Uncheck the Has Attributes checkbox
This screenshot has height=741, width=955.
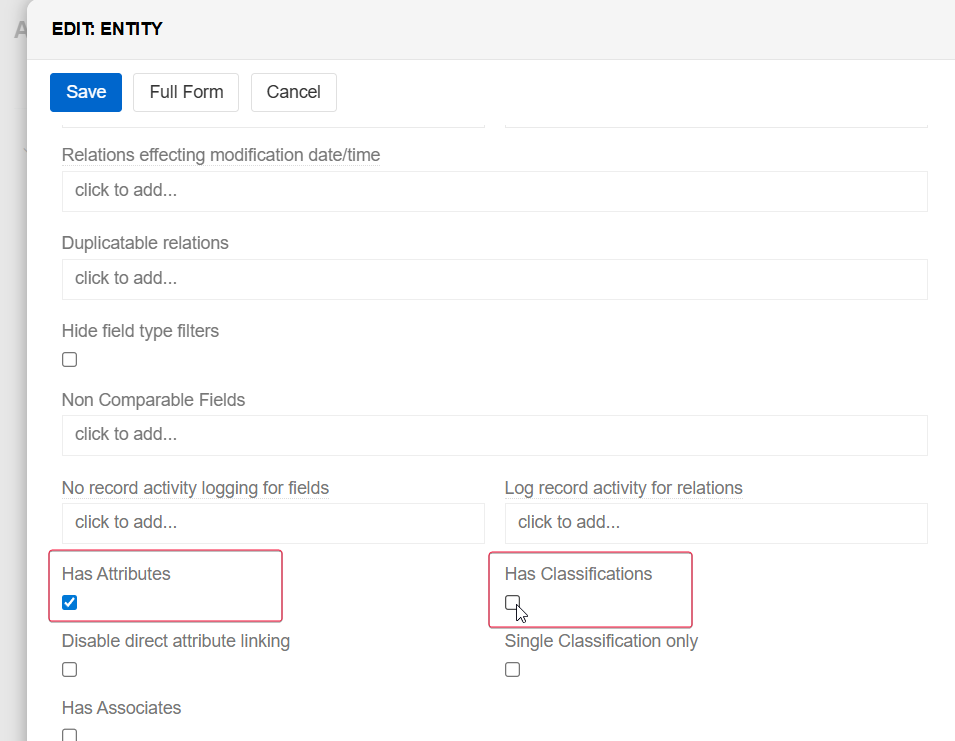pyautogui.click(x=69, y=602)
